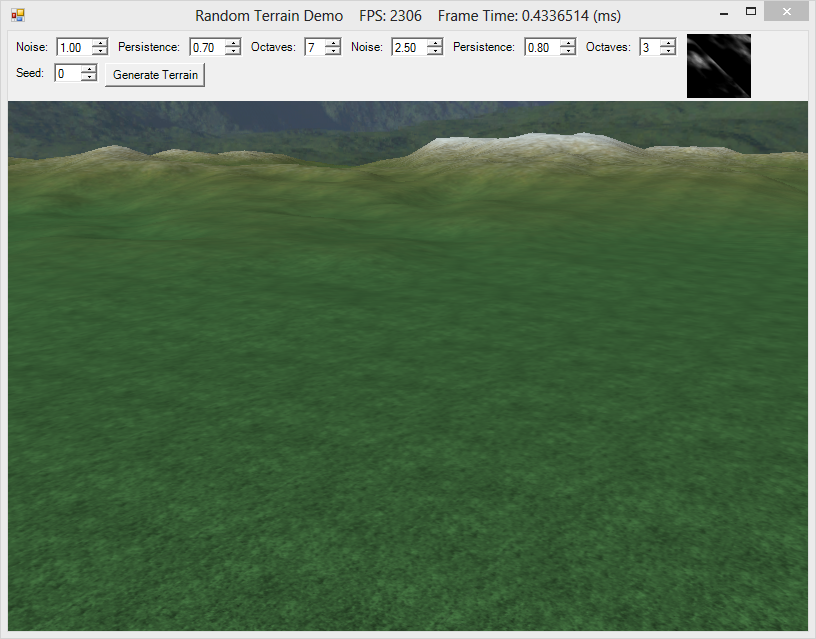
Task: Decrease the first Noise value with down arrow
Action: (99, 50)
